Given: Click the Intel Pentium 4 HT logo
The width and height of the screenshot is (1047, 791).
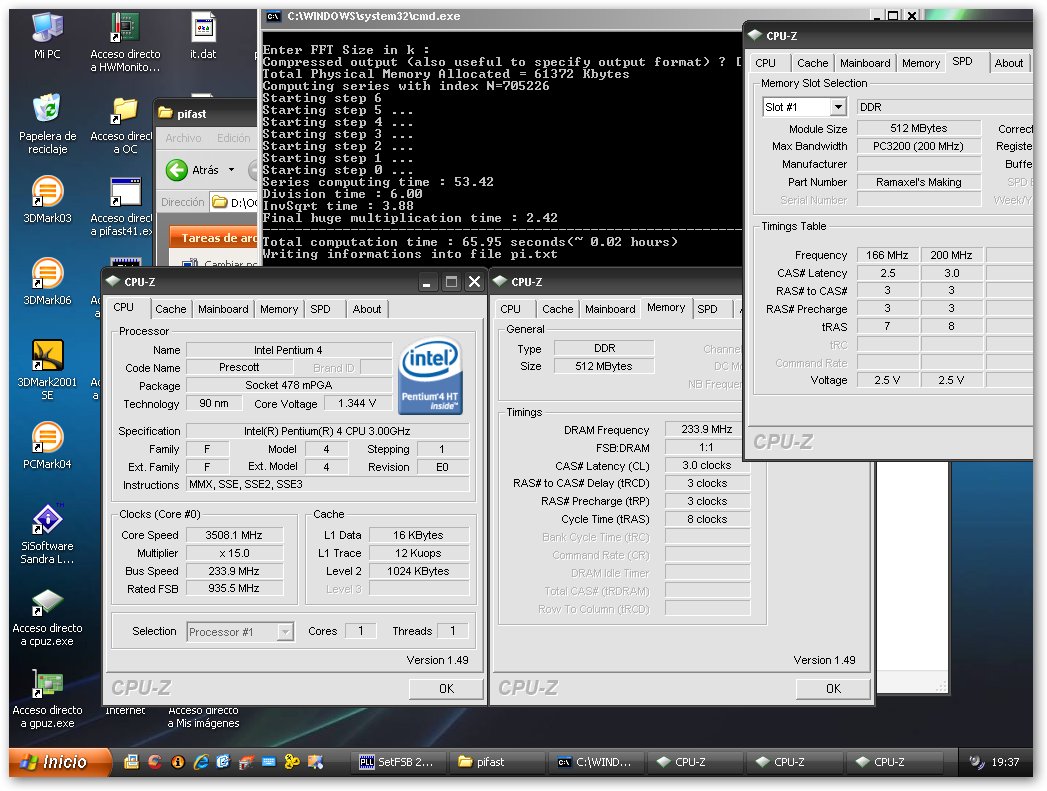Looking at the screenshot, I should [431, 376].
